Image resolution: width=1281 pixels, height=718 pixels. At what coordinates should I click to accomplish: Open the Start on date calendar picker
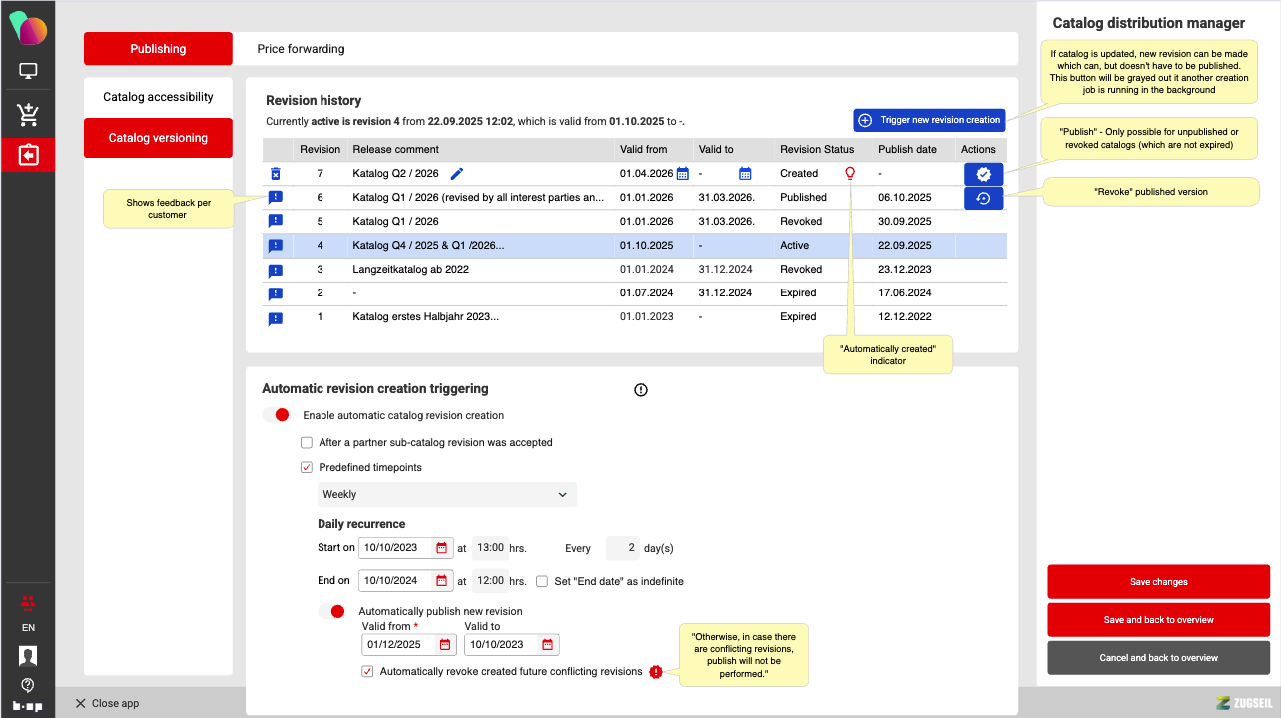tap(441, 548)
